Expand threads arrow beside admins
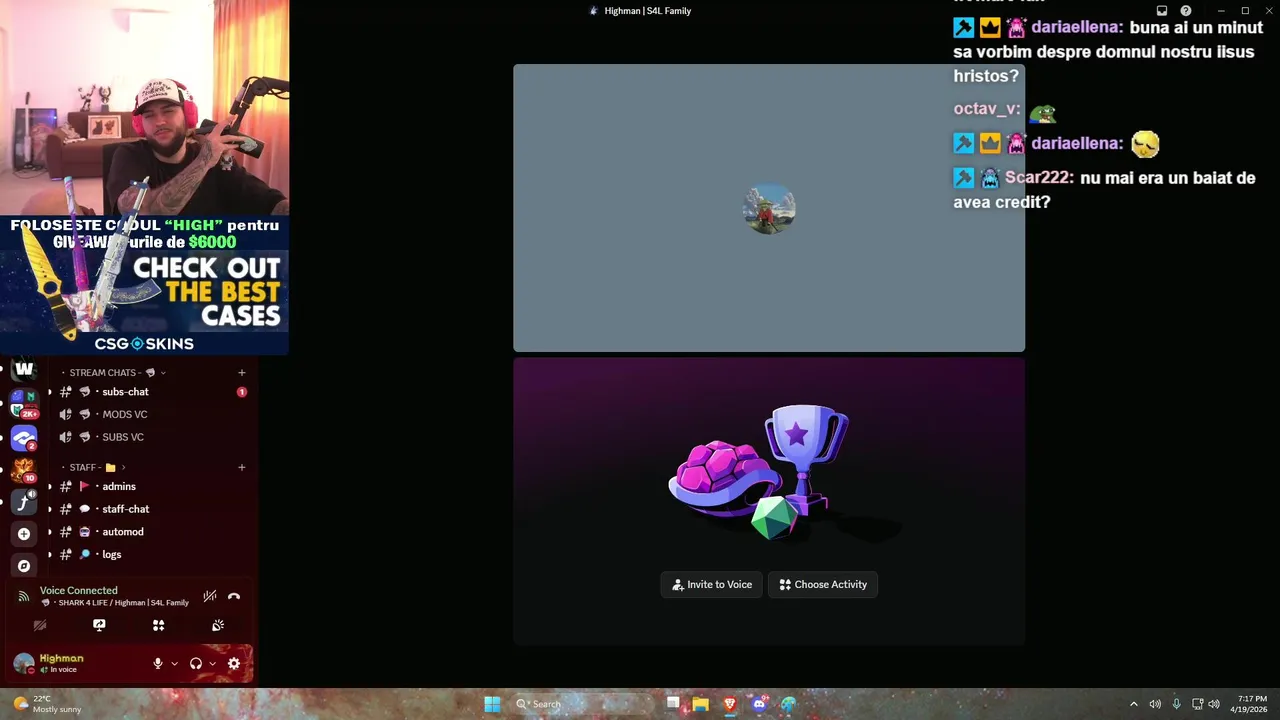The height and width of the screenshot is (720, 1280). (x=50, y=486)
